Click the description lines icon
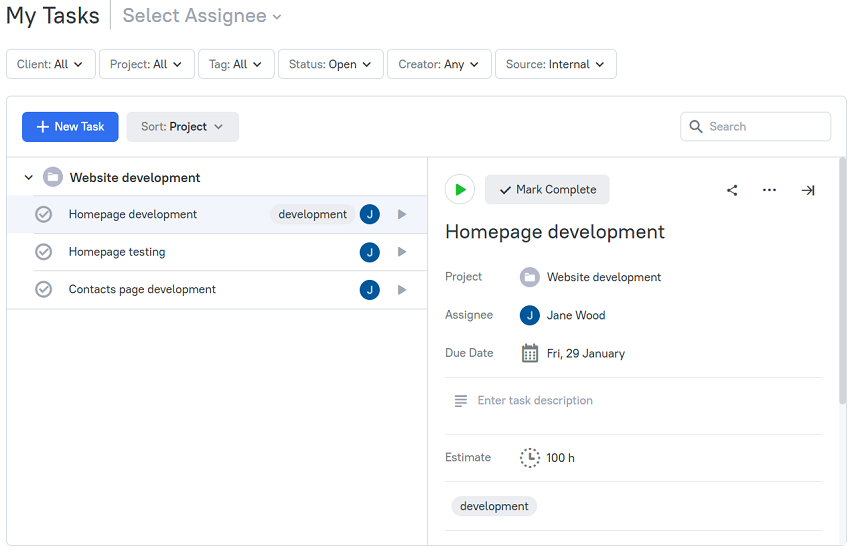This screenshot has width=850, height=549. pyautogui.click(x=461, y=401)
